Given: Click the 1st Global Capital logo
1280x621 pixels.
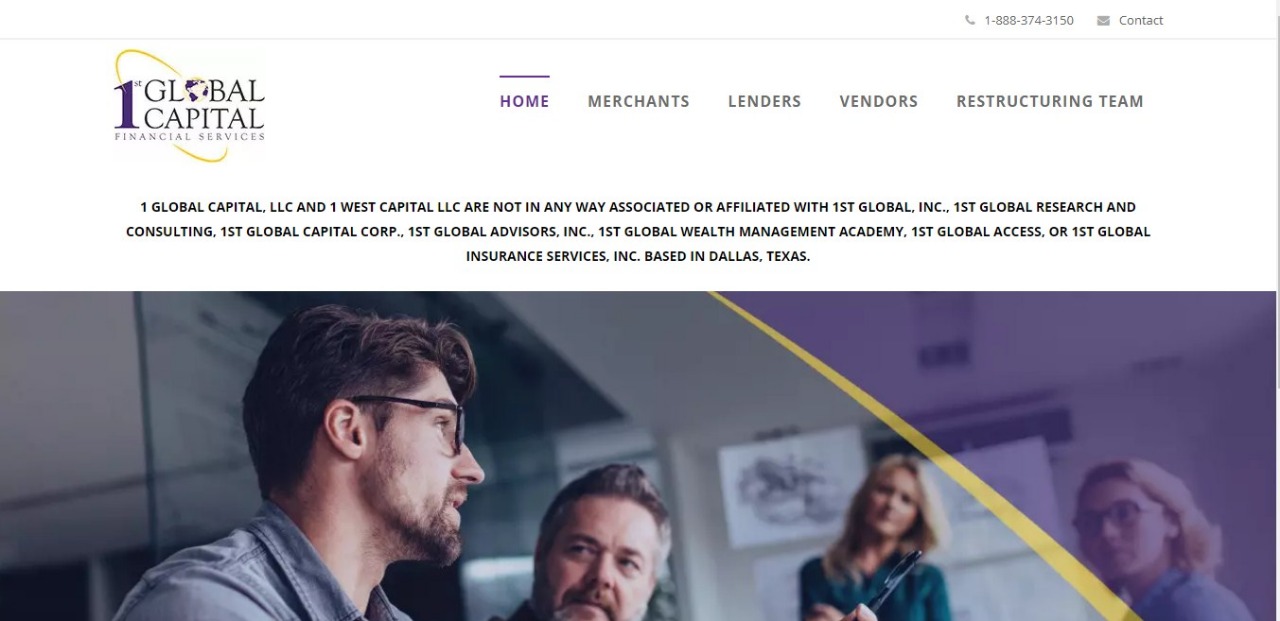Looking at the screenshot, I should [190, 104].
